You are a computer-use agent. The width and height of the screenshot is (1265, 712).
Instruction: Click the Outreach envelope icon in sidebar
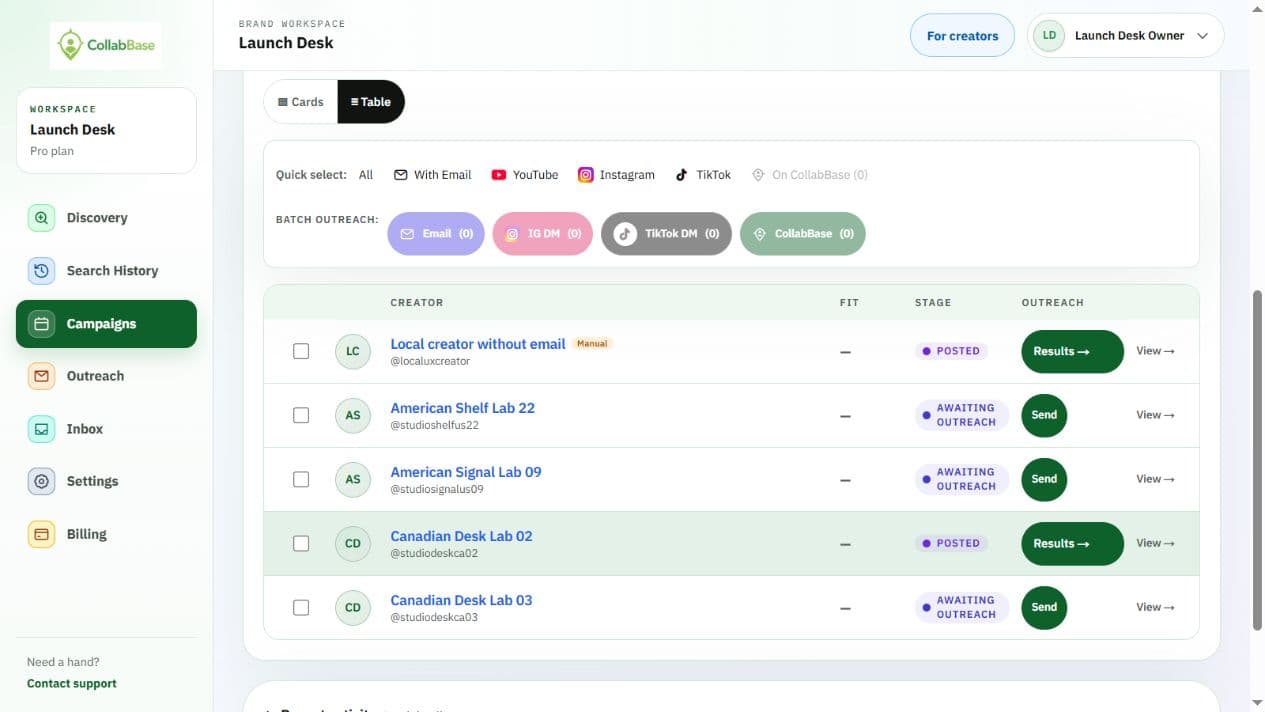[x=41, y=376]
